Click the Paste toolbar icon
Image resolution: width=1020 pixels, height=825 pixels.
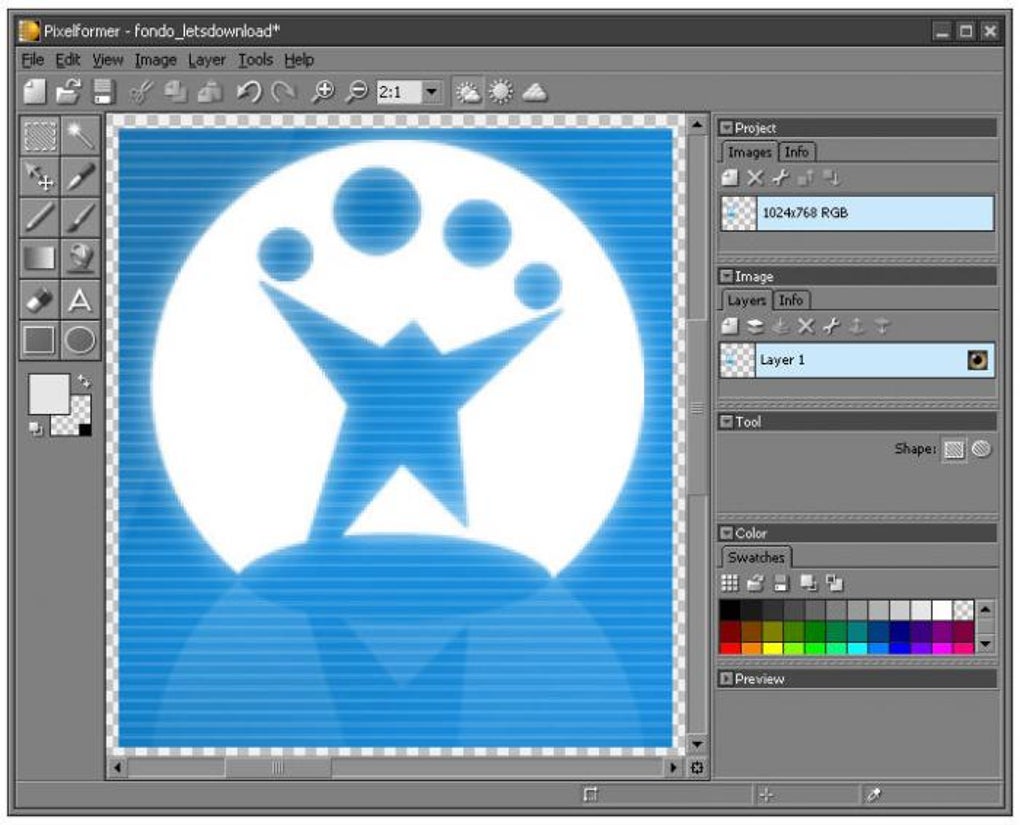point(209,92)
